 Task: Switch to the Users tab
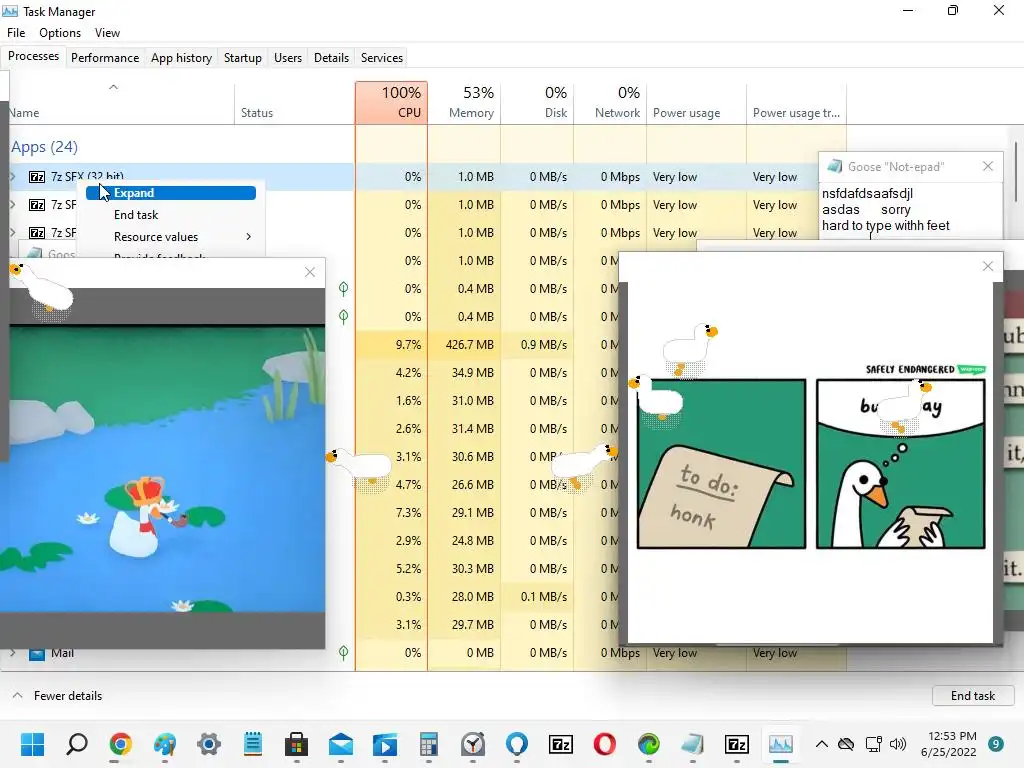[288, 57]
